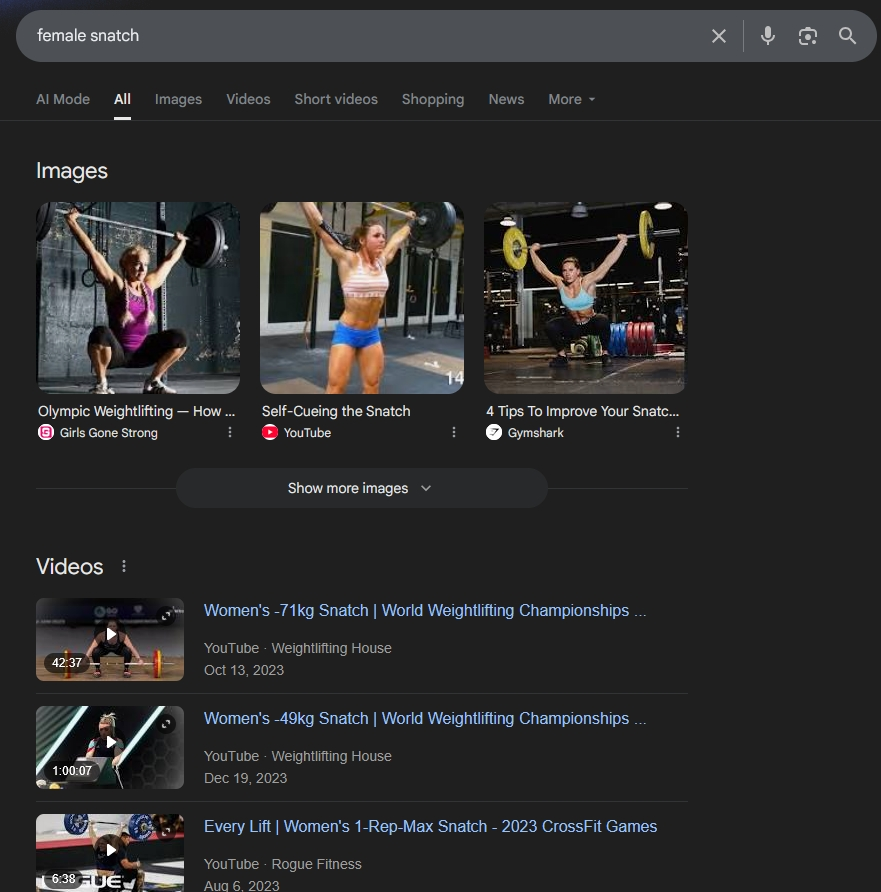
Task: Open the Shopping tab
Action: [433, 99]
